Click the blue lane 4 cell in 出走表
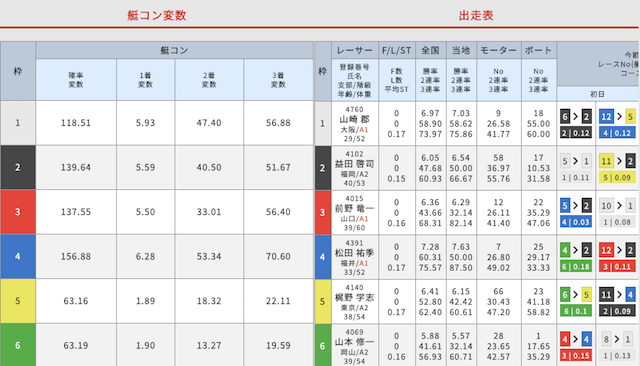This screenshot has width=640, height=366. 322,257
